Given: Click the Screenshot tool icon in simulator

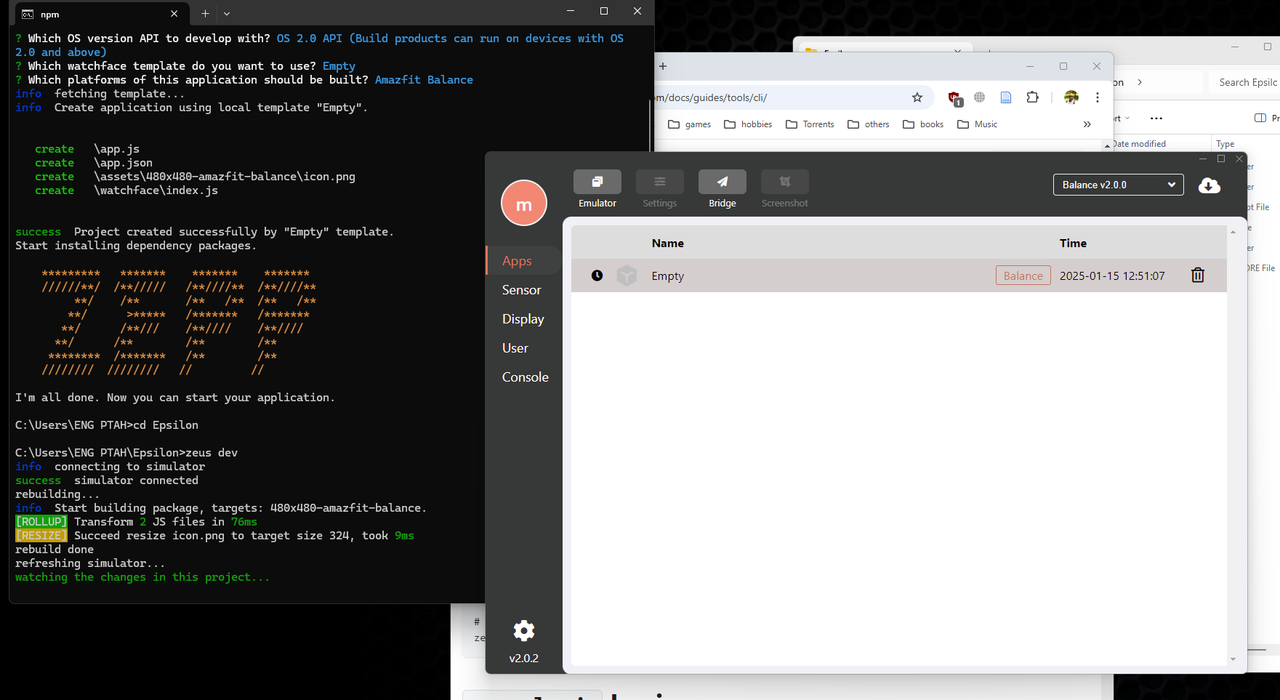Looking at the screenshot, I should [x=784, y=182].
